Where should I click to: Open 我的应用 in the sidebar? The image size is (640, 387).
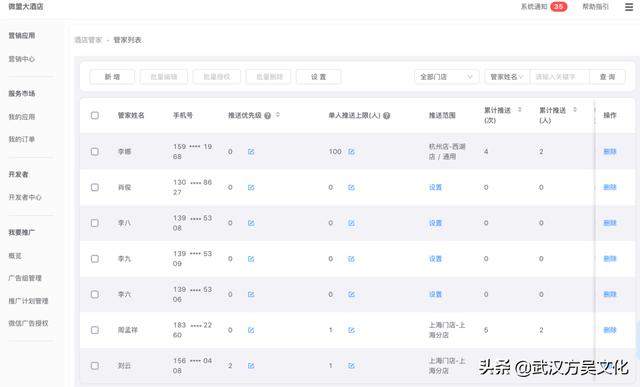pyautogui.click(x=22, y=117)
